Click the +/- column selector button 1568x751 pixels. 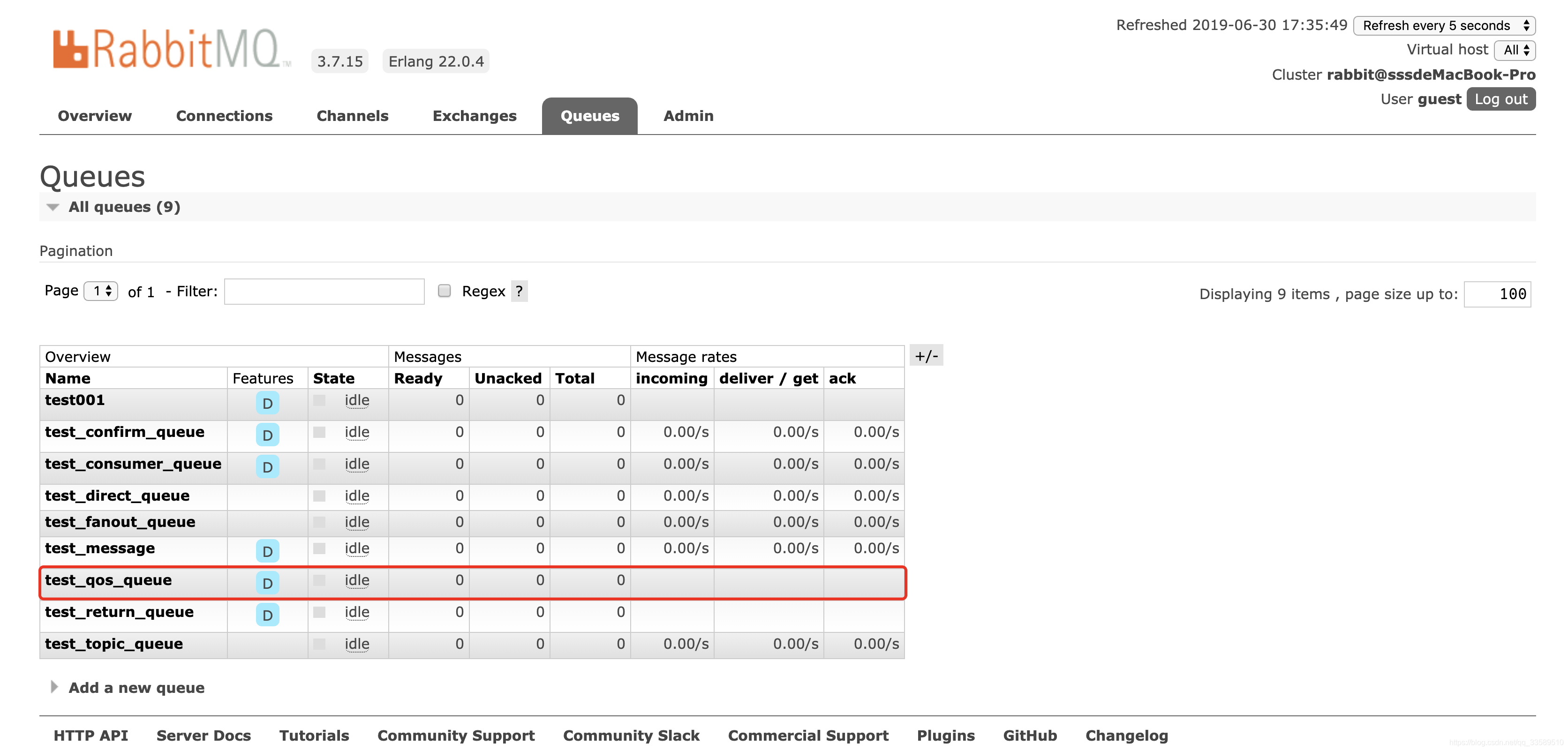coord(926,356)
